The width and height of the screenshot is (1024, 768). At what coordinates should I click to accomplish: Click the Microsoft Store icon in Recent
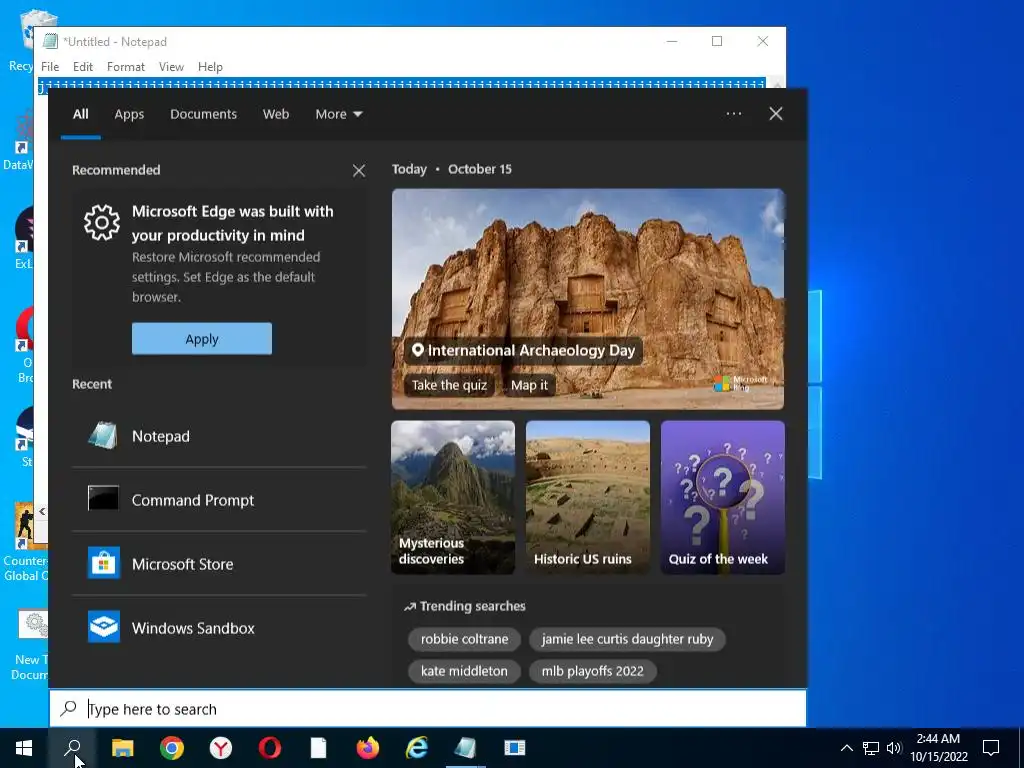pos(103,563)
